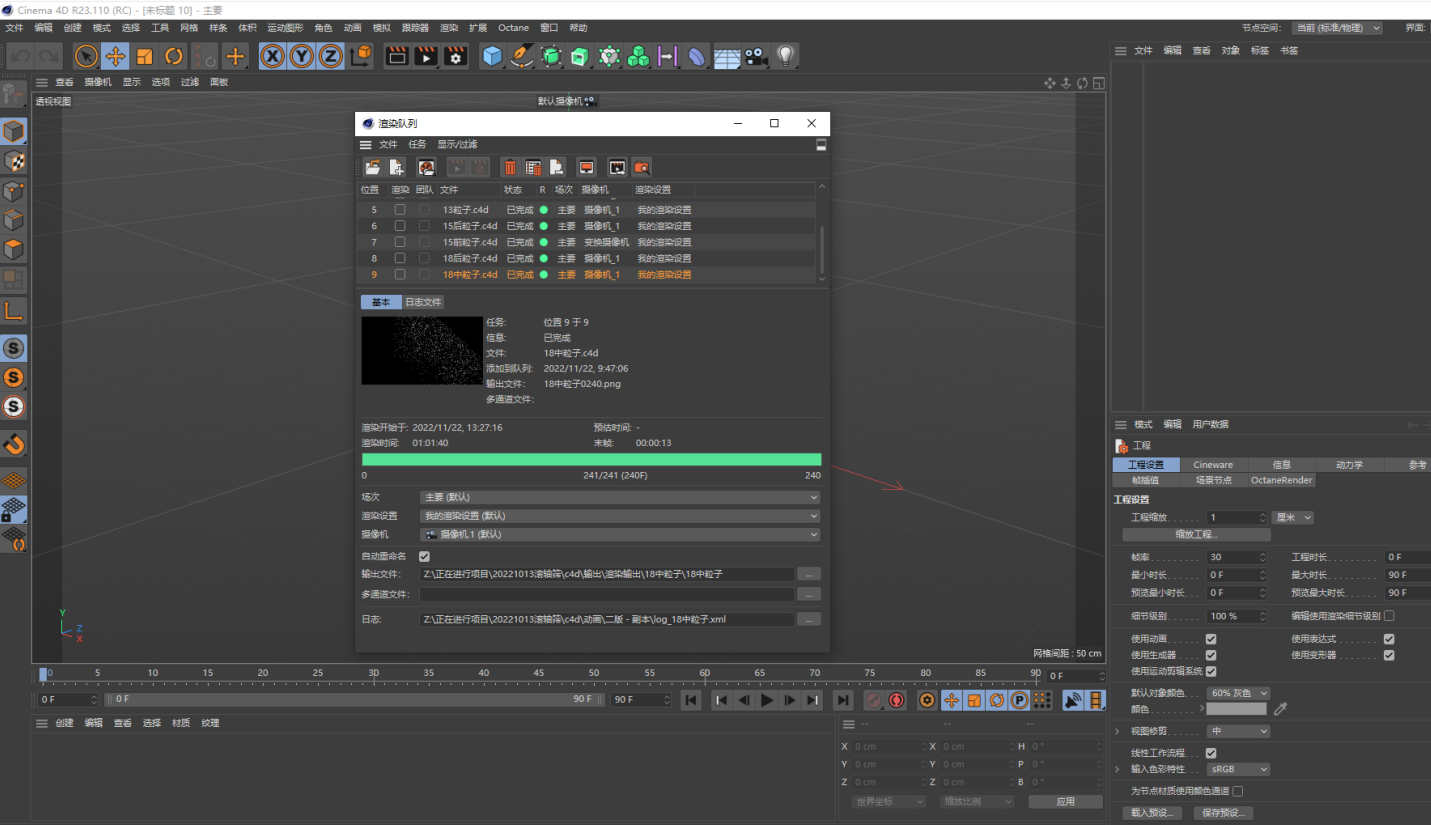1431x825 pixels.
Task: Open 渲染设置 dropdown in render queue
Action: point(620,516)
